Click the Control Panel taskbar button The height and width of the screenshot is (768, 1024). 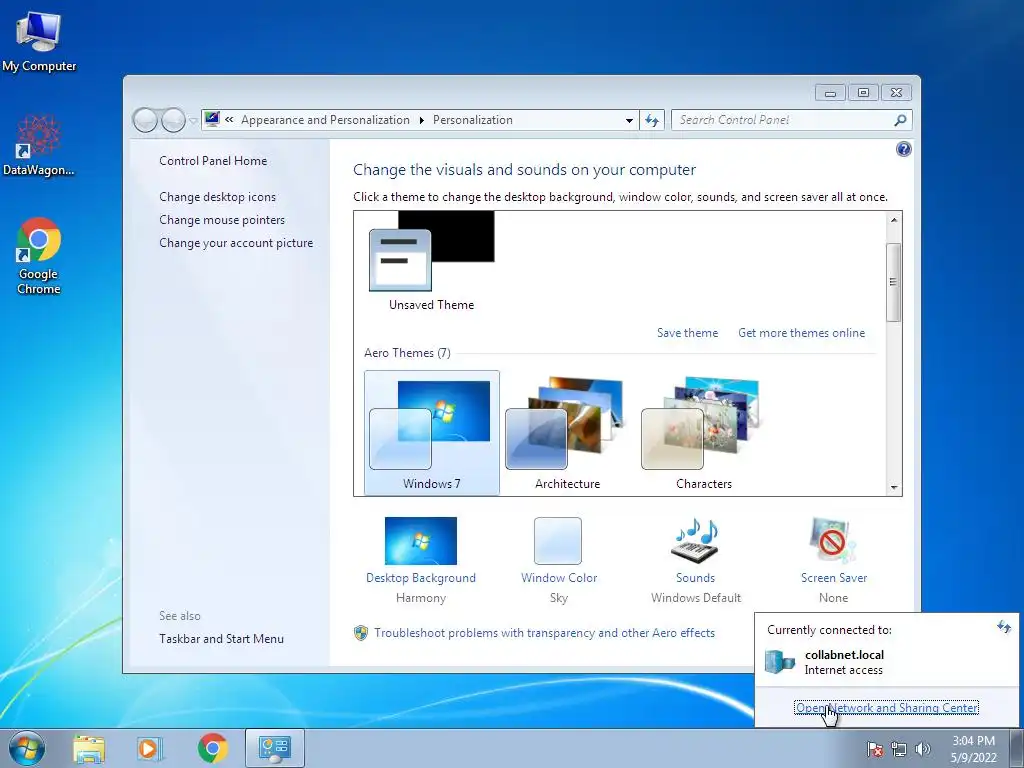[x=274, y=748]
